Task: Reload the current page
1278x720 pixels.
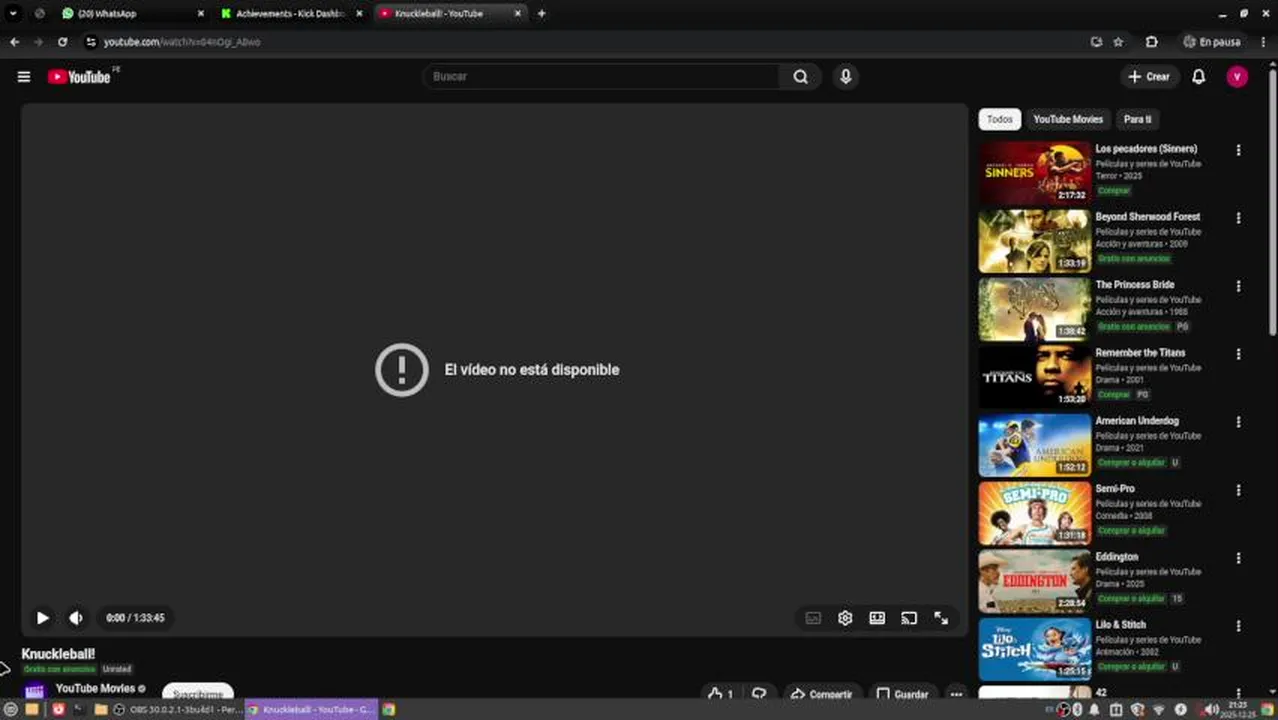Action: click(x=62, y=42)
